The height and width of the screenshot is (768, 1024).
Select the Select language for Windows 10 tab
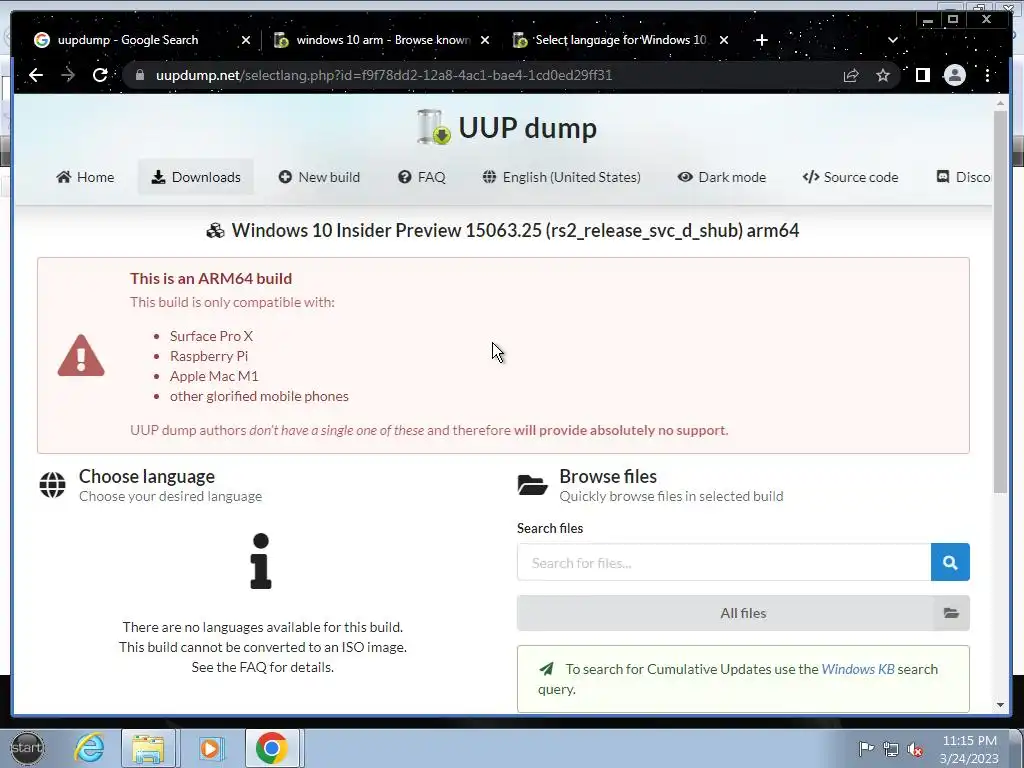[x=620, y=40]
